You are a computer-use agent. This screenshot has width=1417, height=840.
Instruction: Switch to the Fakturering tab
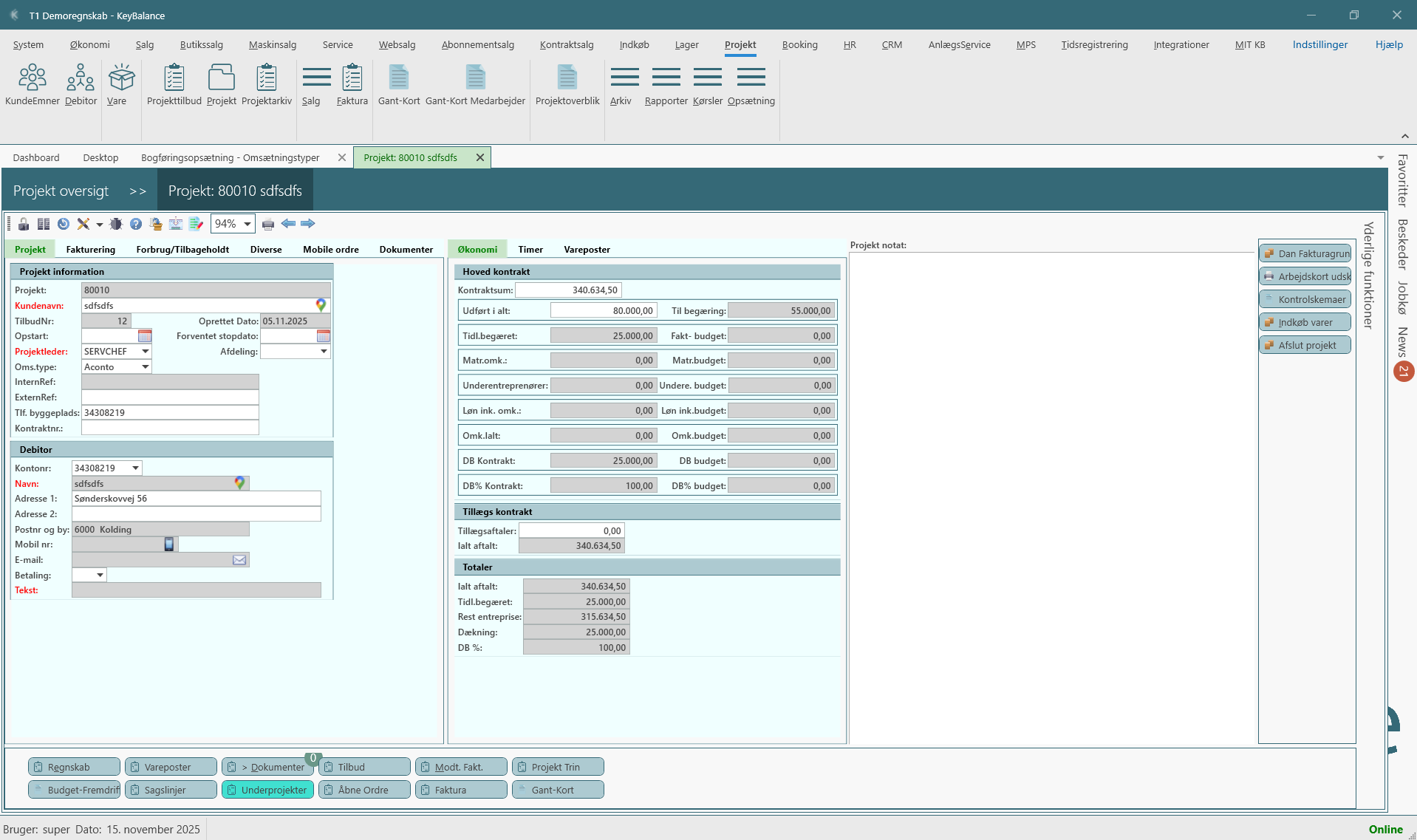click(x=90, y=250)
